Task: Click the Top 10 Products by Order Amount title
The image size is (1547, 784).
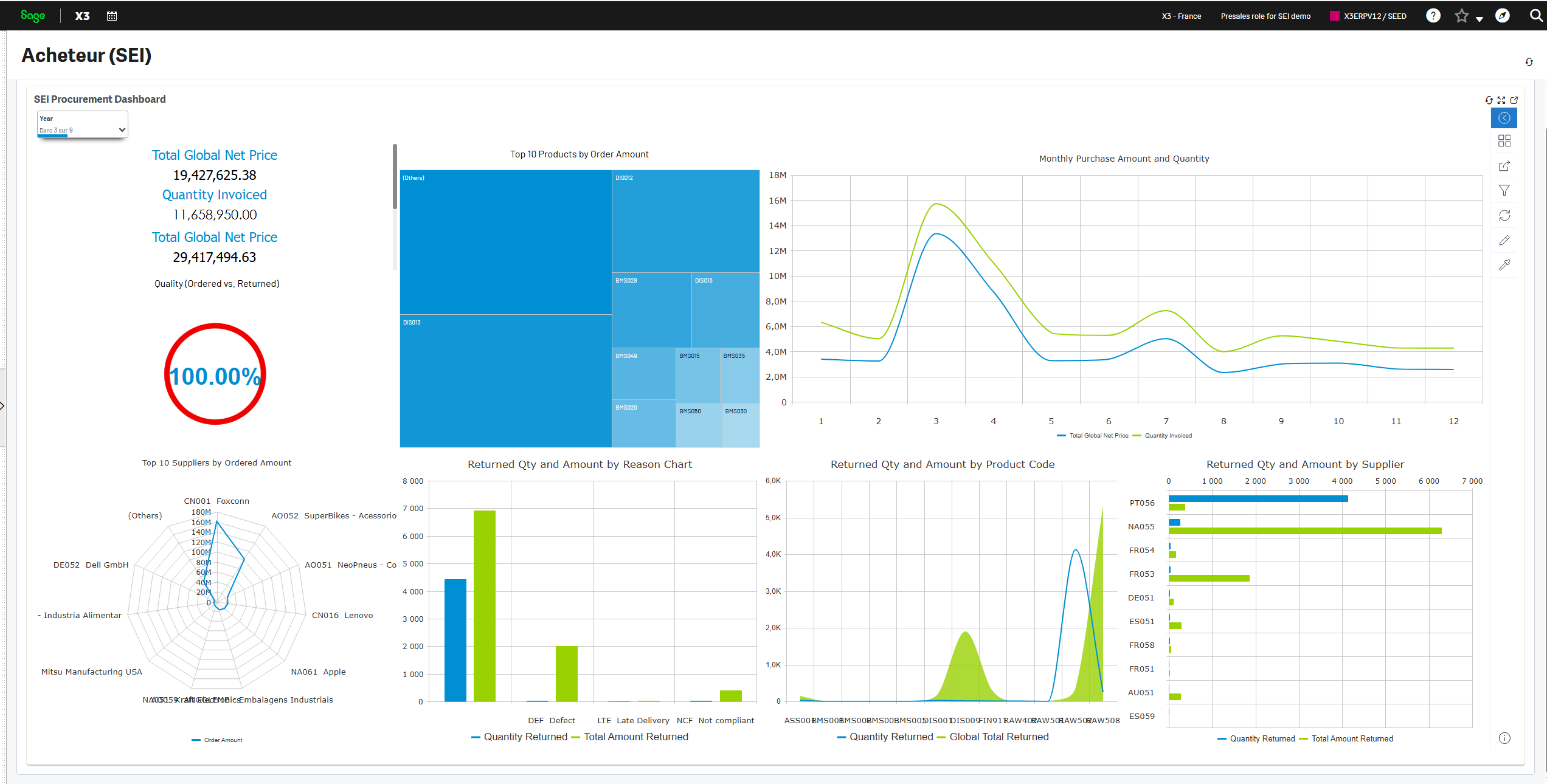Action: pos(579,154)
